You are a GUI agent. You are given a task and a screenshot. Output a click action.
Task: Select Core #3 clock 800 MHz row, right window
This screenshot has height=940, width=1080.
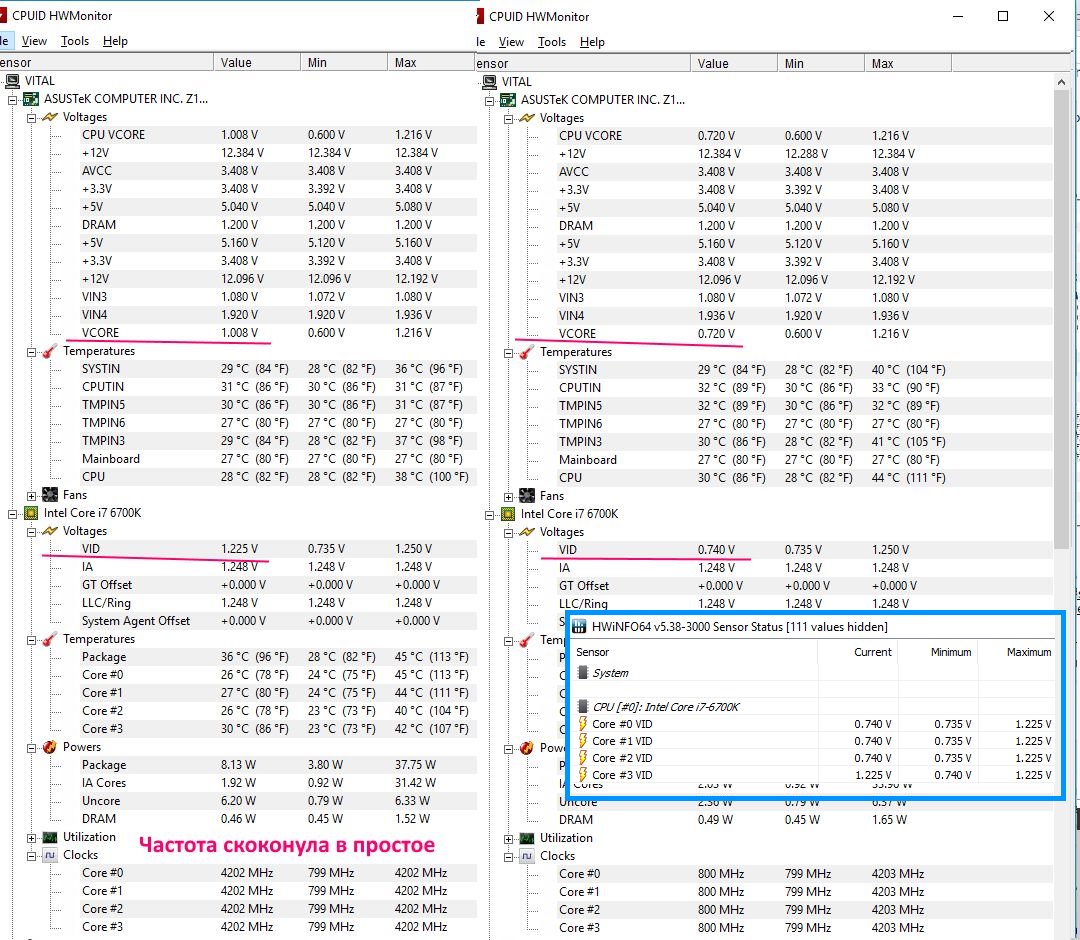804,928
